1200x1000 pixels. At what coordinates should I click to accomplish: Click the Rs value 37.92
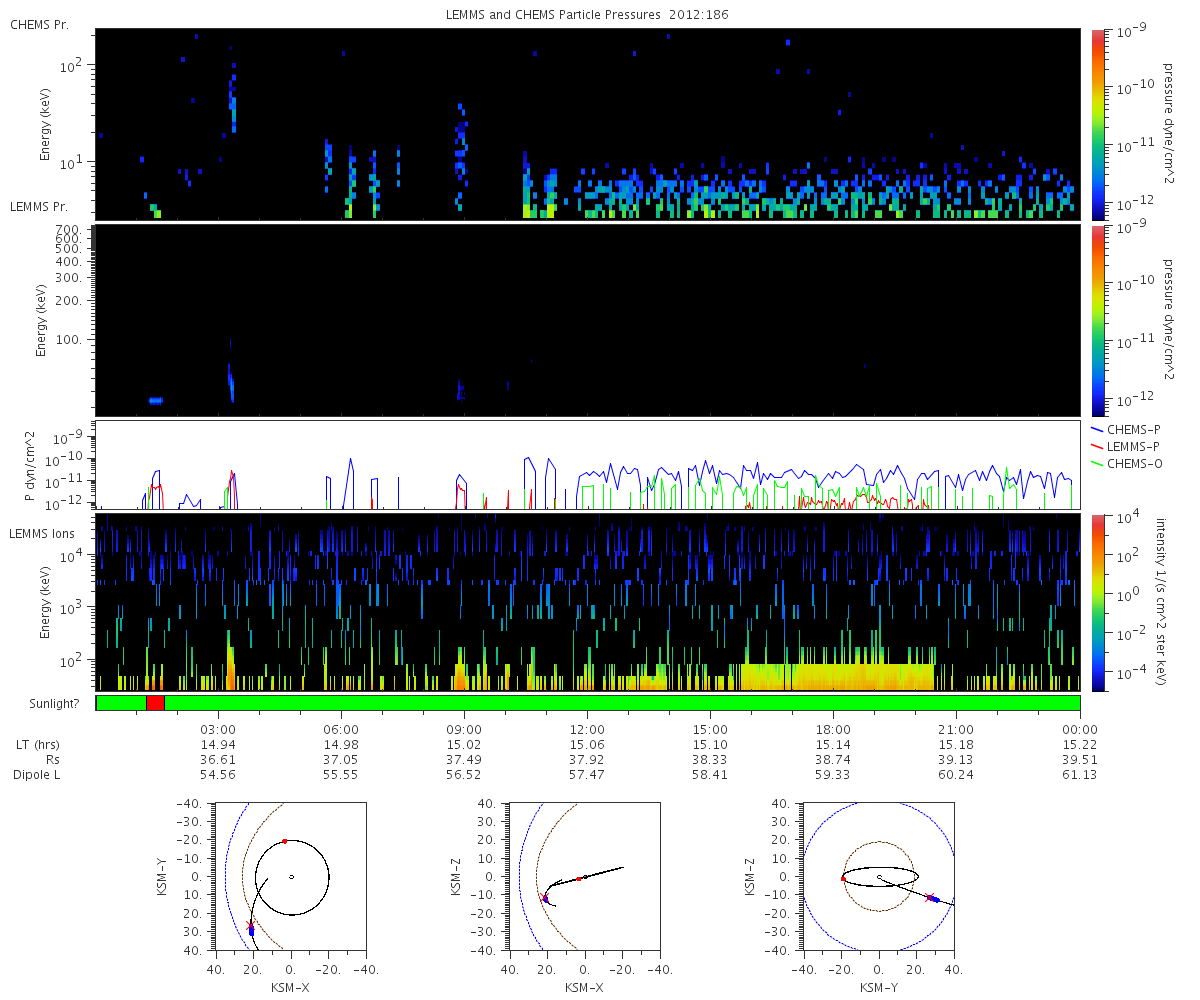tap(587, 760)
